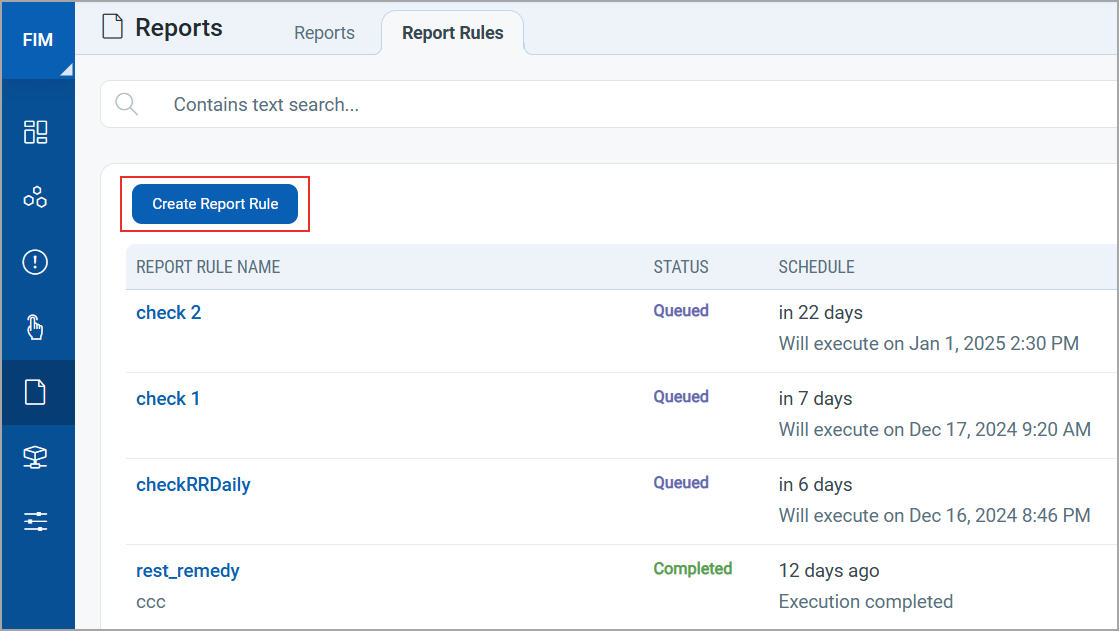Open the hand pointer sidebar icon
The height and width of the screenshot is (631, 1119).
point(35,327)
